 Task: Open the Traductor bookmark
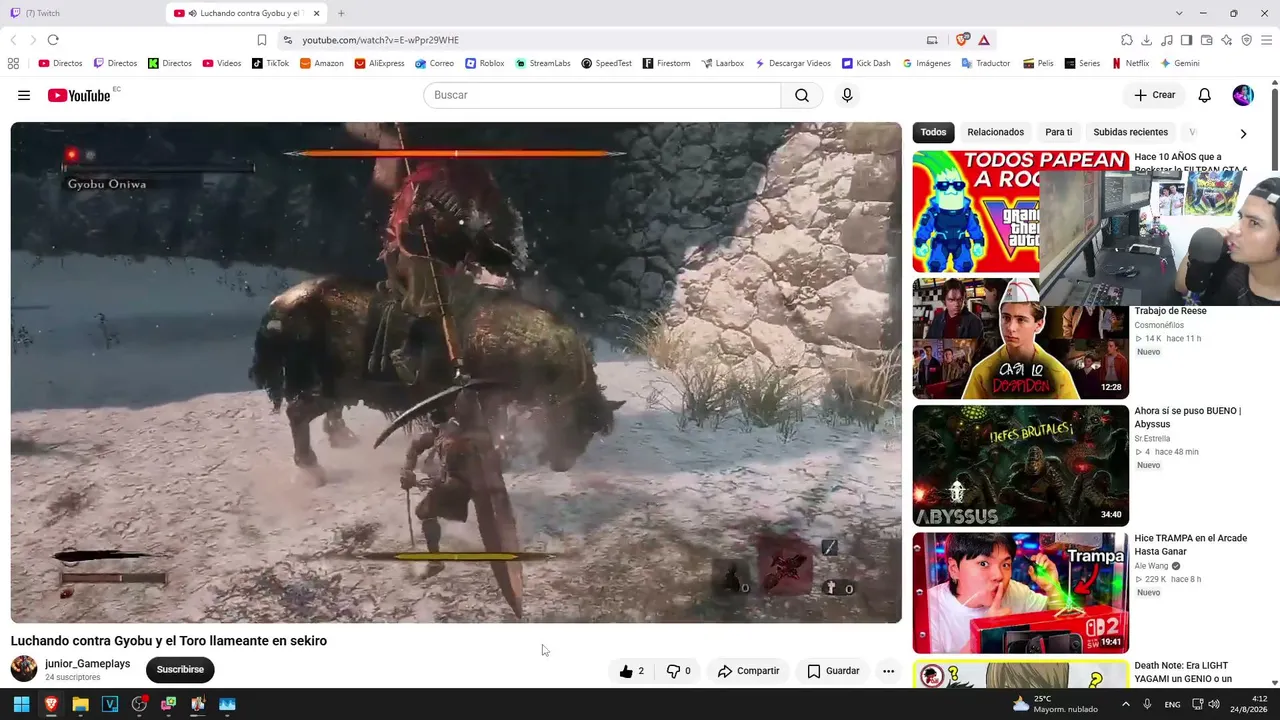tap(986, 63)
